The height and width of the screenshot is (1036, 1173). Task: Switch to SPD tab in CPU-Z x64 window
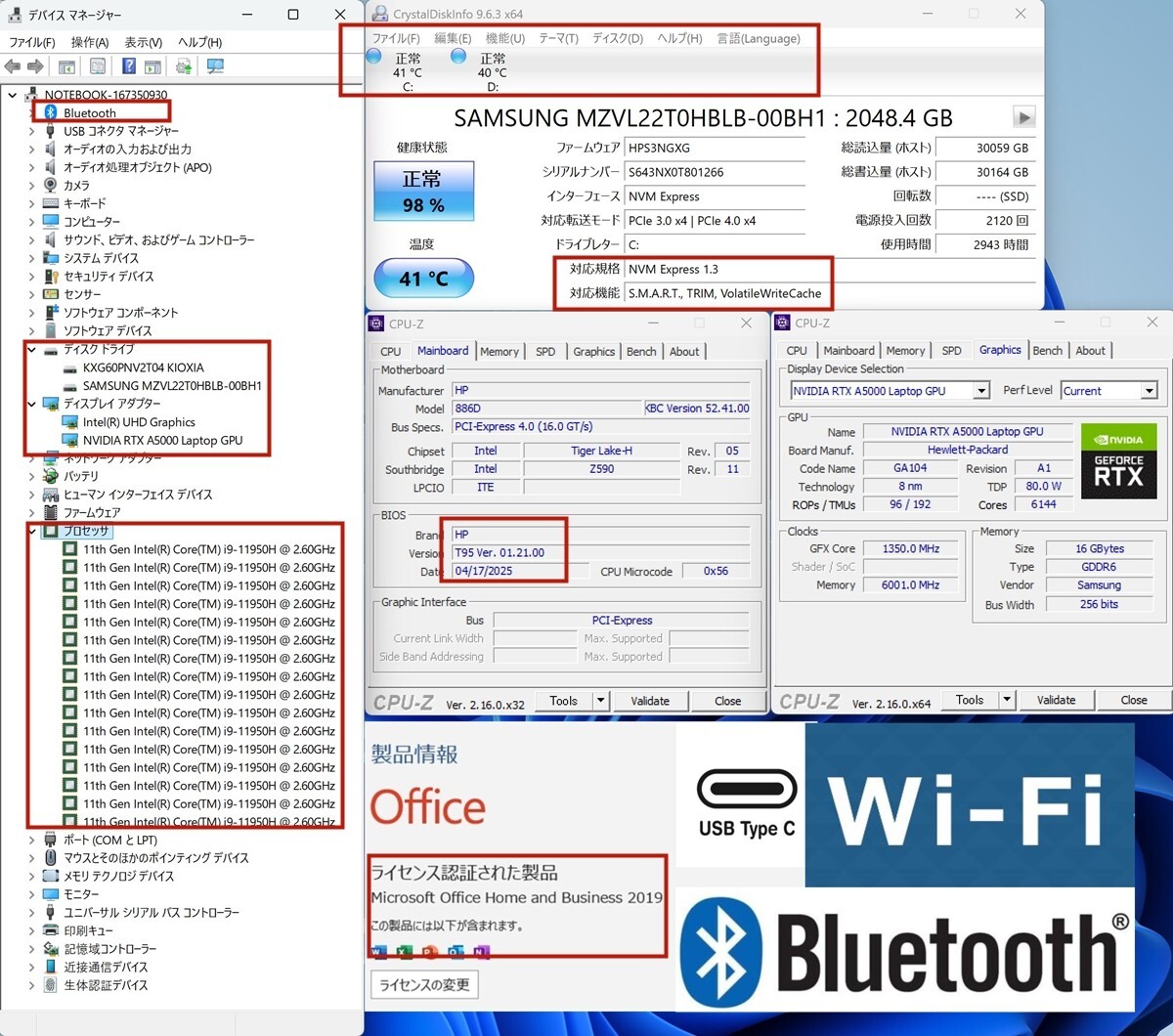click(x=951, y=350)
